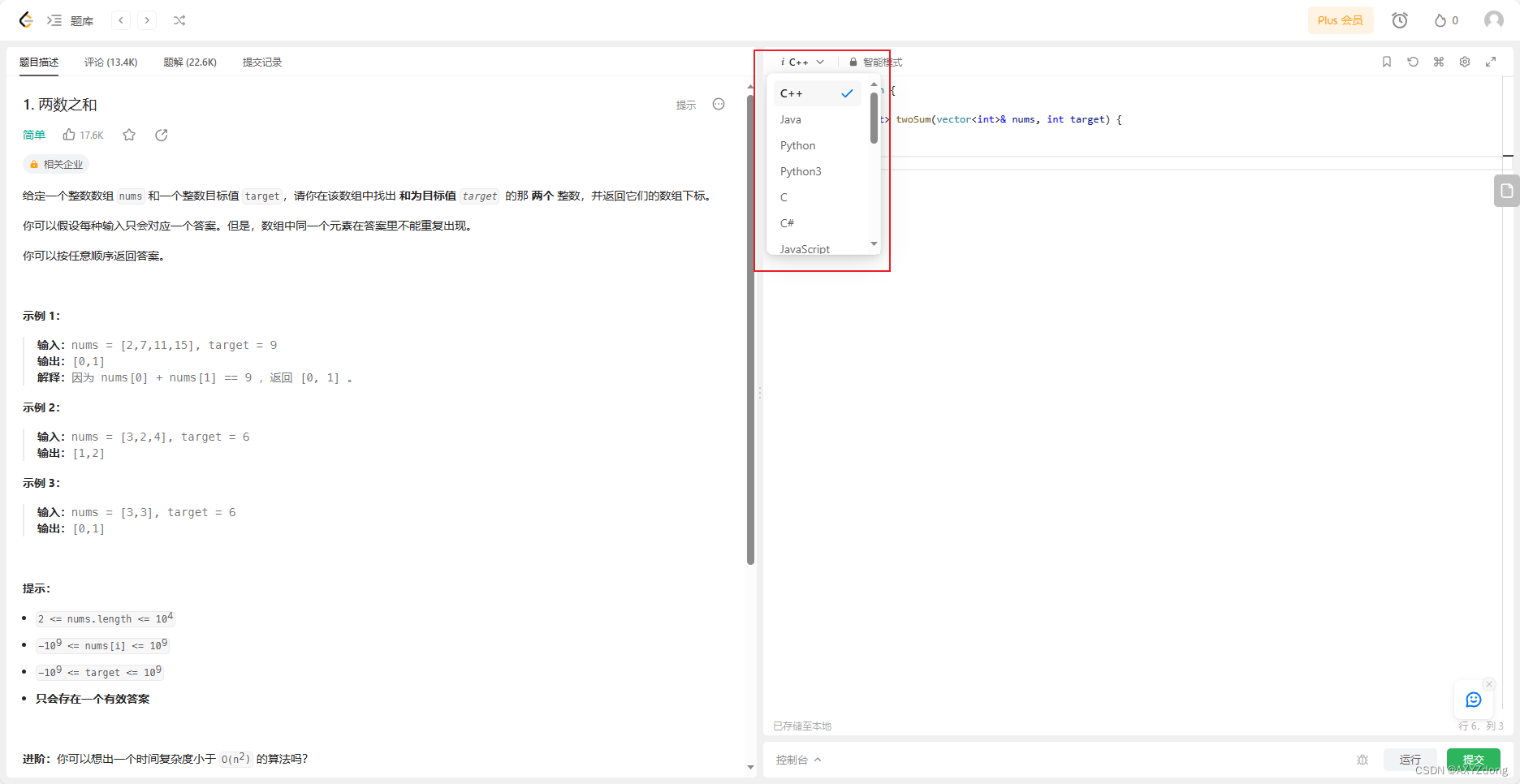Click the problem title 1. 两数之和
The image size is (1520, 784).
(x=60, y=105)
